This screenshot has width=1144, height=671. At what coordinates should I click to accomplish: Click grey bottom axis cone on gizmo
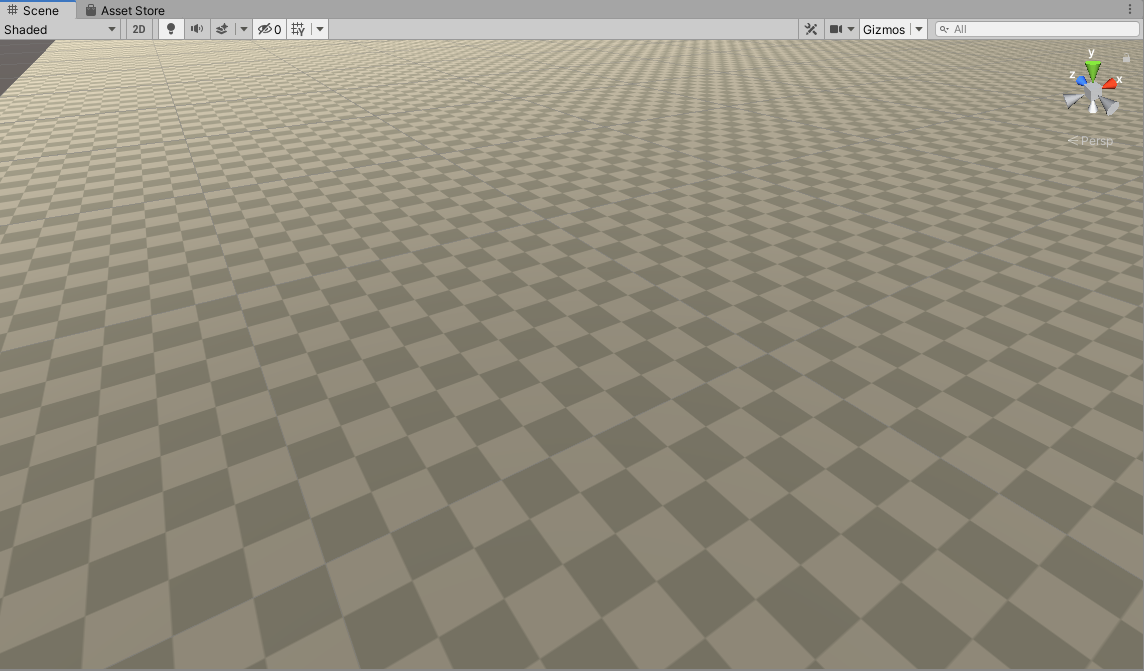[x=1093, y=106]
